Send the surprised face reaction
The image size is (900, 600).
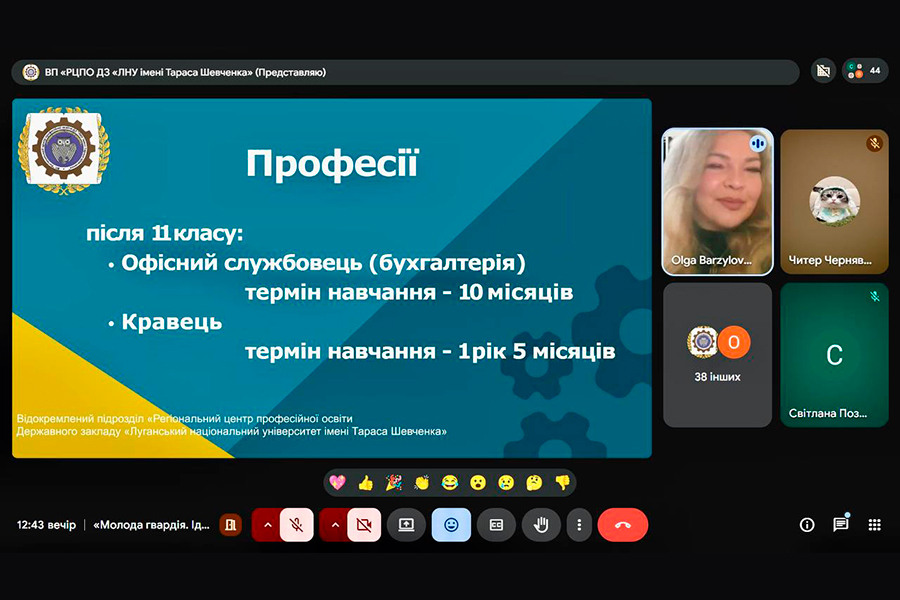coord(478,483)
